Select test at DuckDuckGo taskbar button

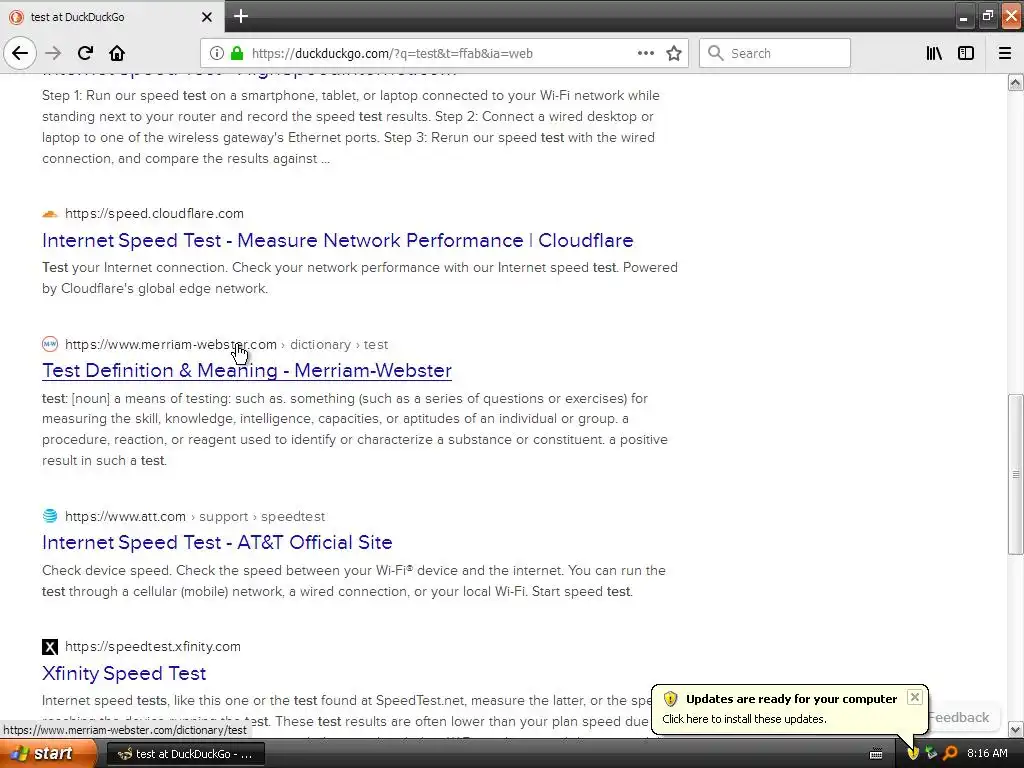[185, 754]
